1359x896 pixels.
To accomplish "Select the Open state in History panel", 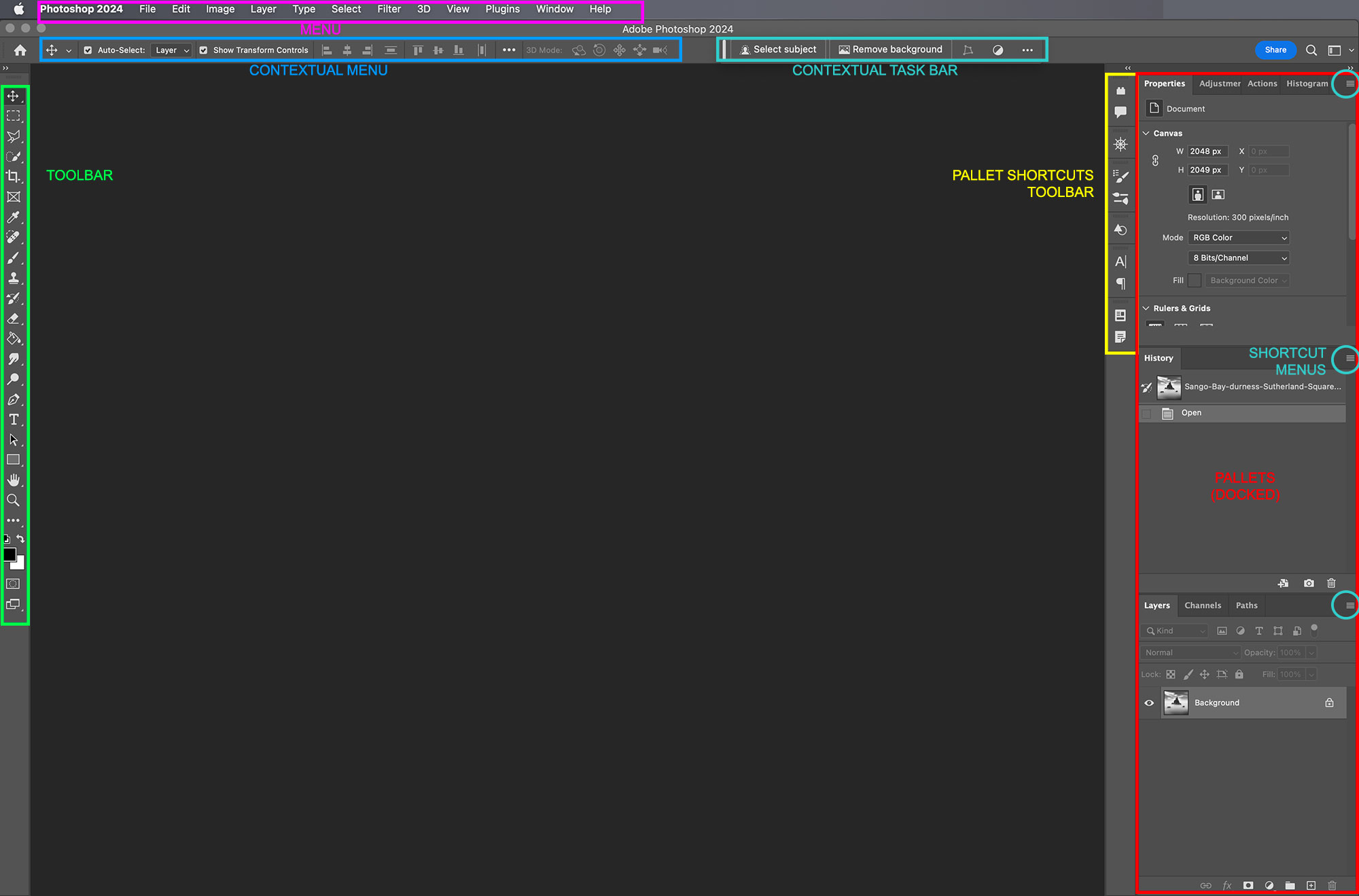I will pyautogui.click(x=1191, y=412).
